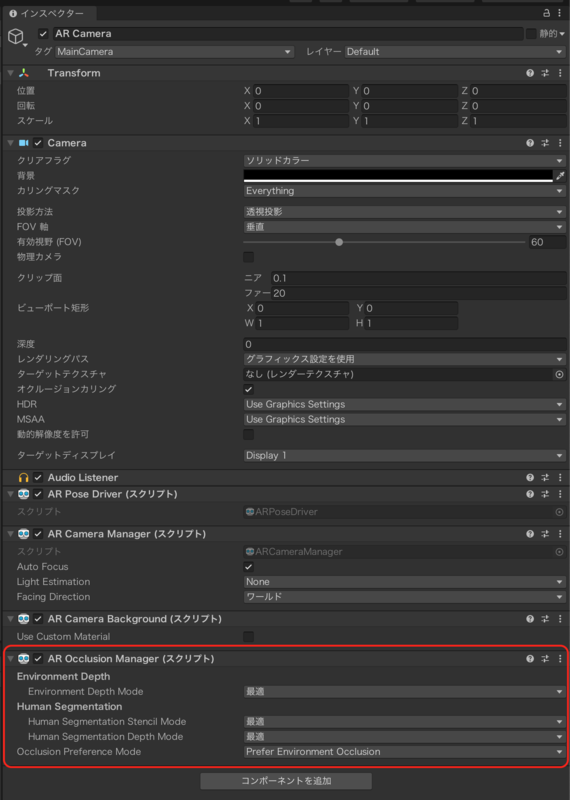570x800 pixels.
Task: Open AR Camera Background help icon
Action: (x=530, y=619)
